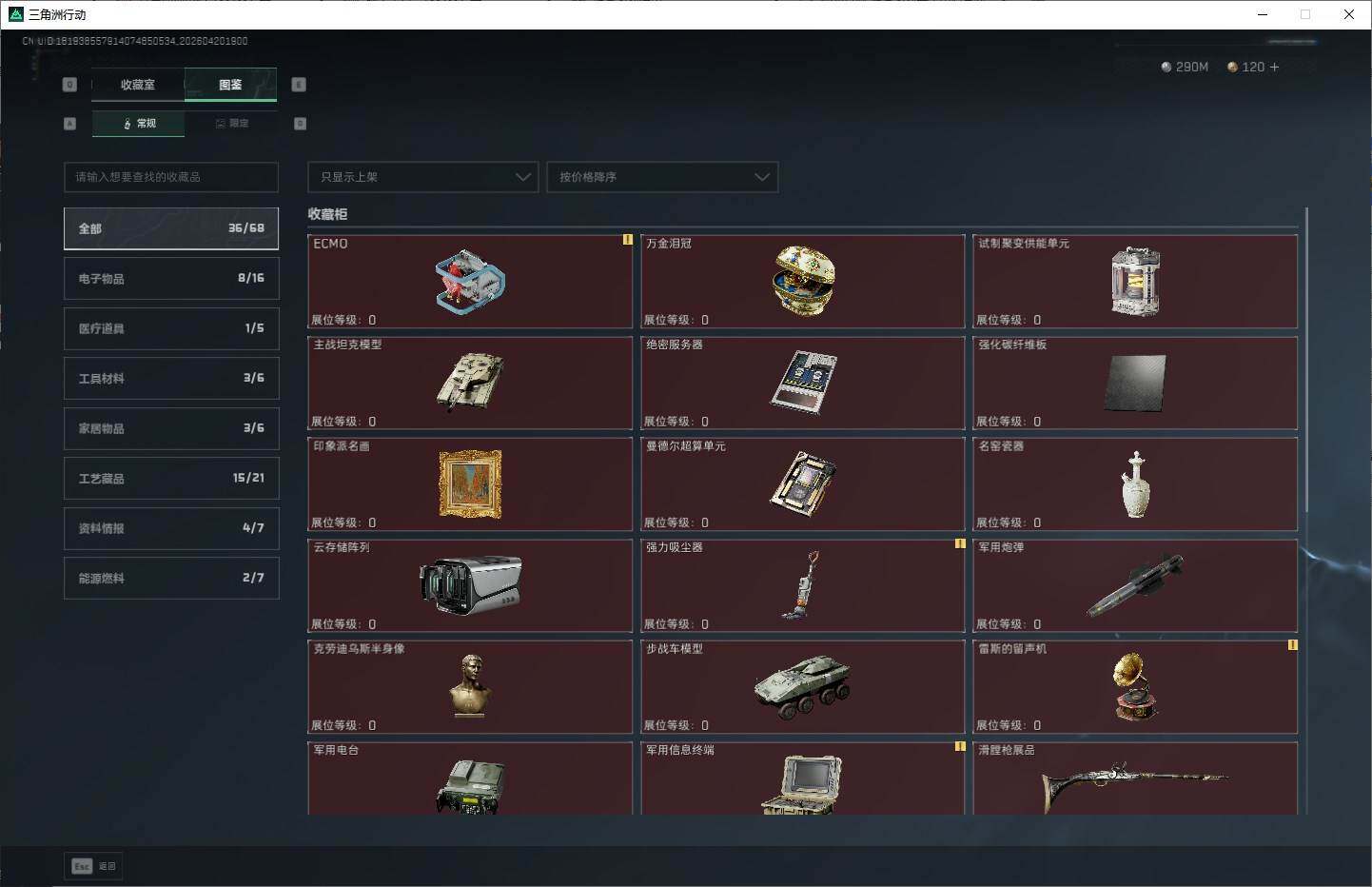Show the 医疗道具 category
Viewport: 1372px width, 887px height.
pos(171,328)
